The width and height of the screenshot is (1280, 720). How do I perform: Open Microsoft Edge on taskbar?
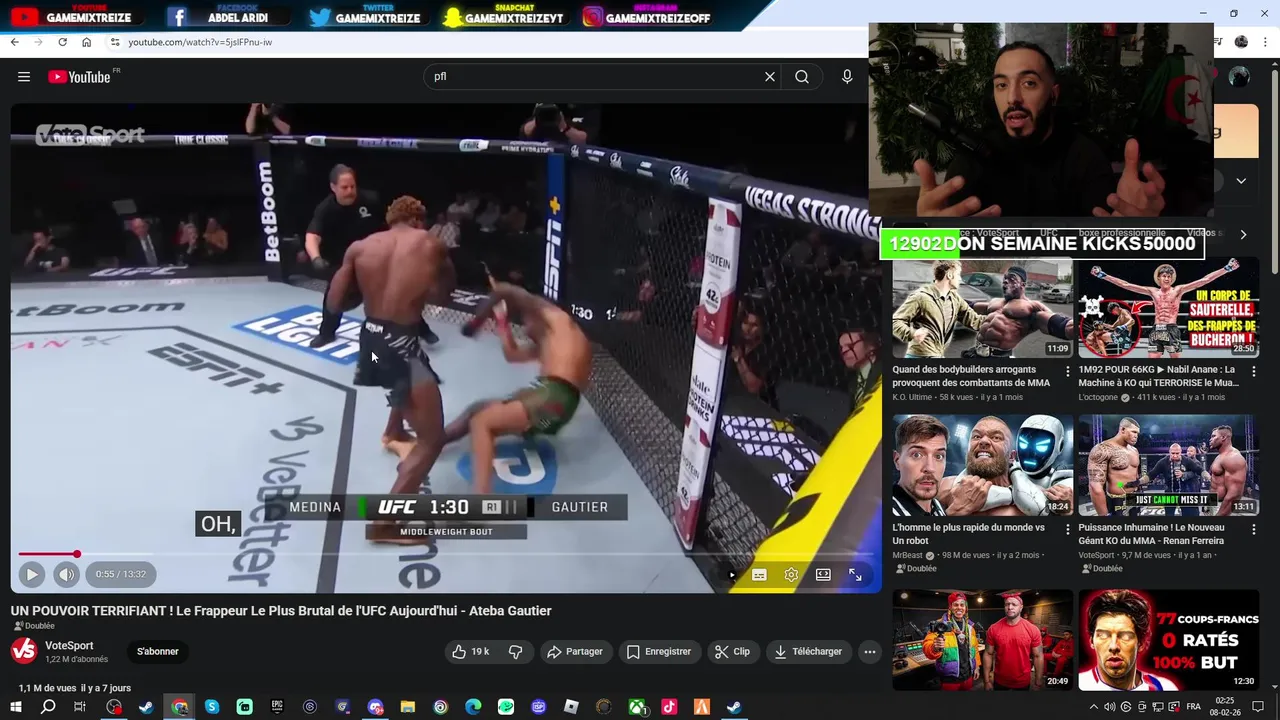pyautogui.click(x=473, y=707)
